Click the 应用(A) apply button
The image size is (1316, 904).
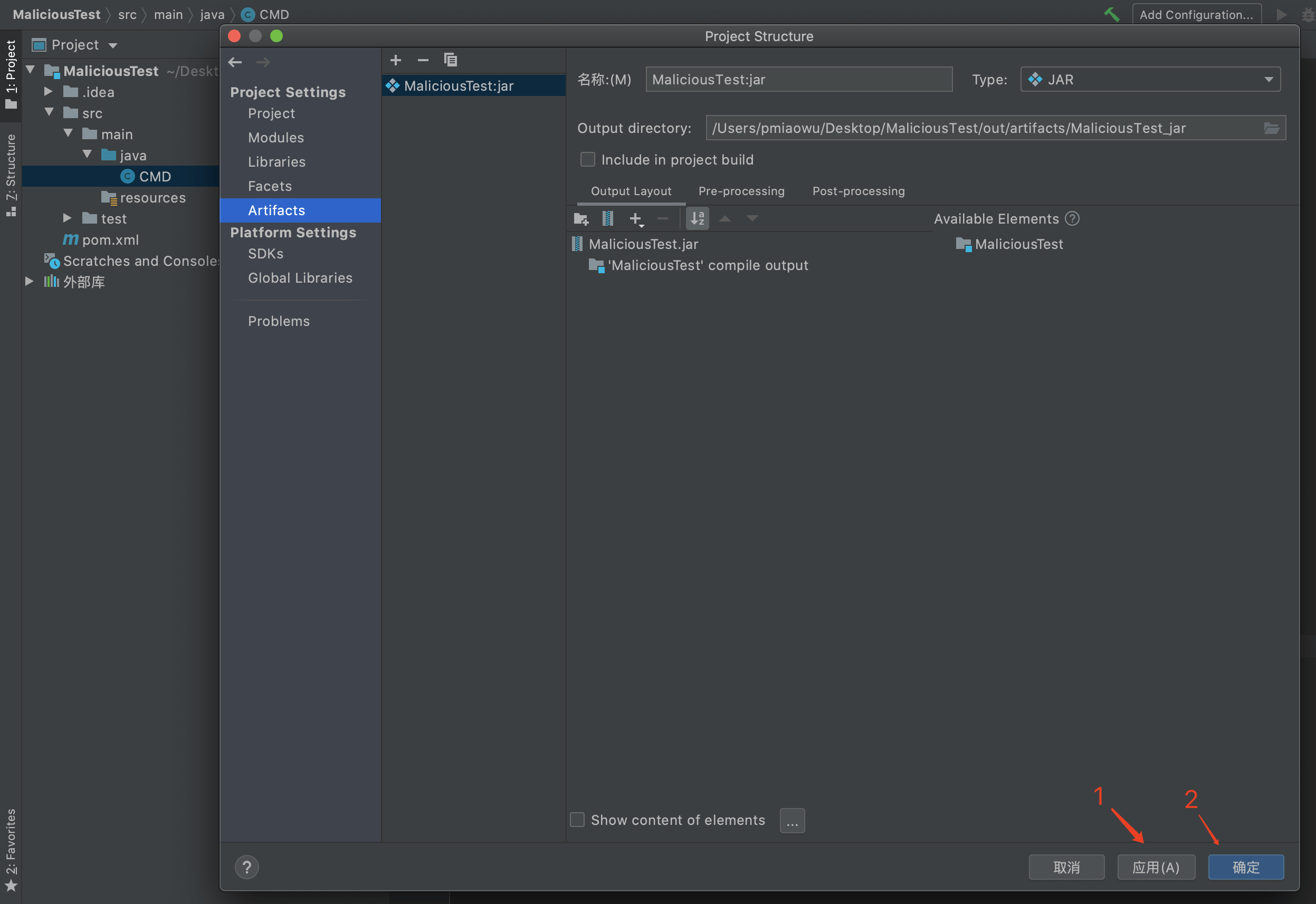[1155, 867]
